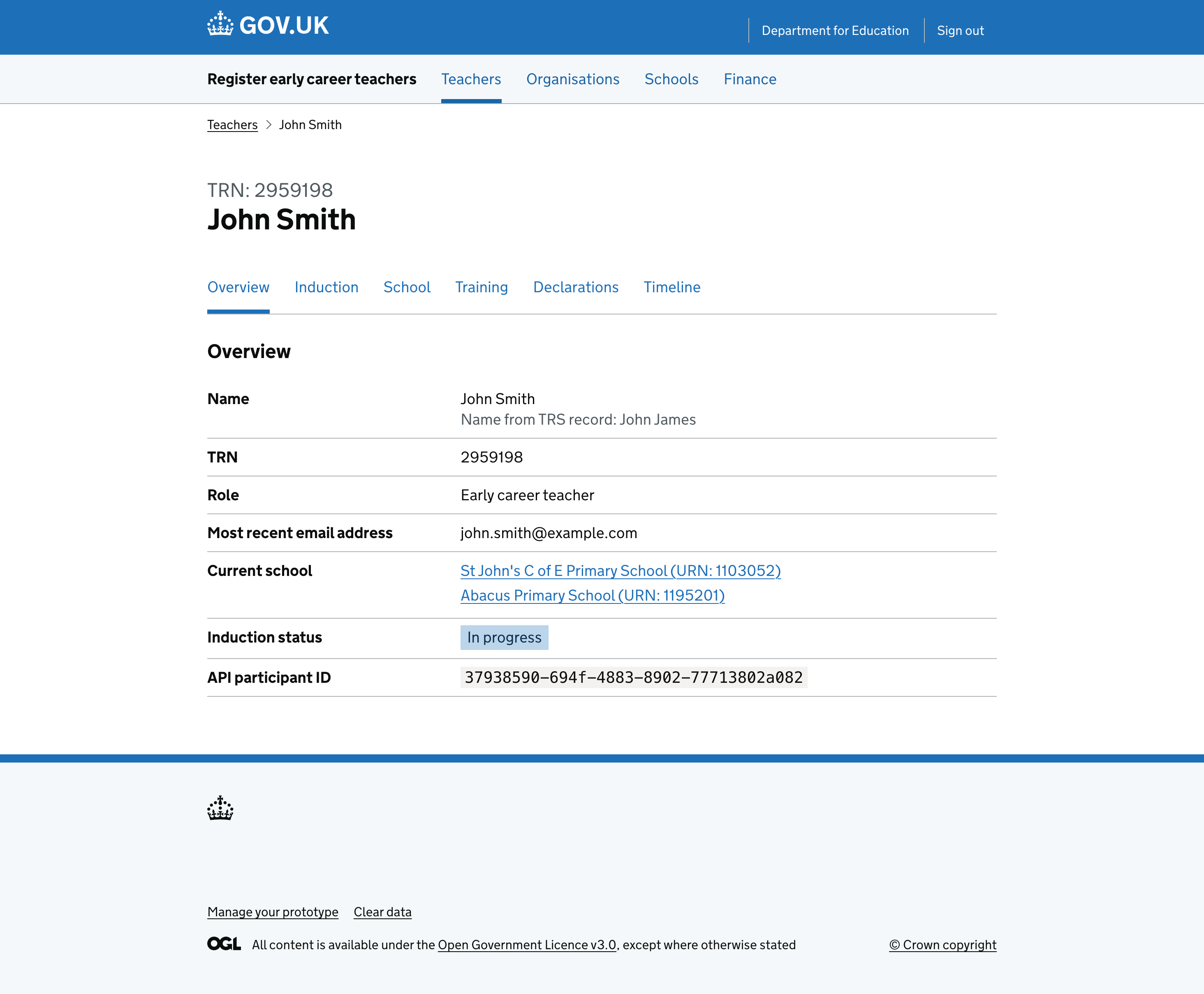
Task: Click the crown icon above the footer
Action: point(220,809)
